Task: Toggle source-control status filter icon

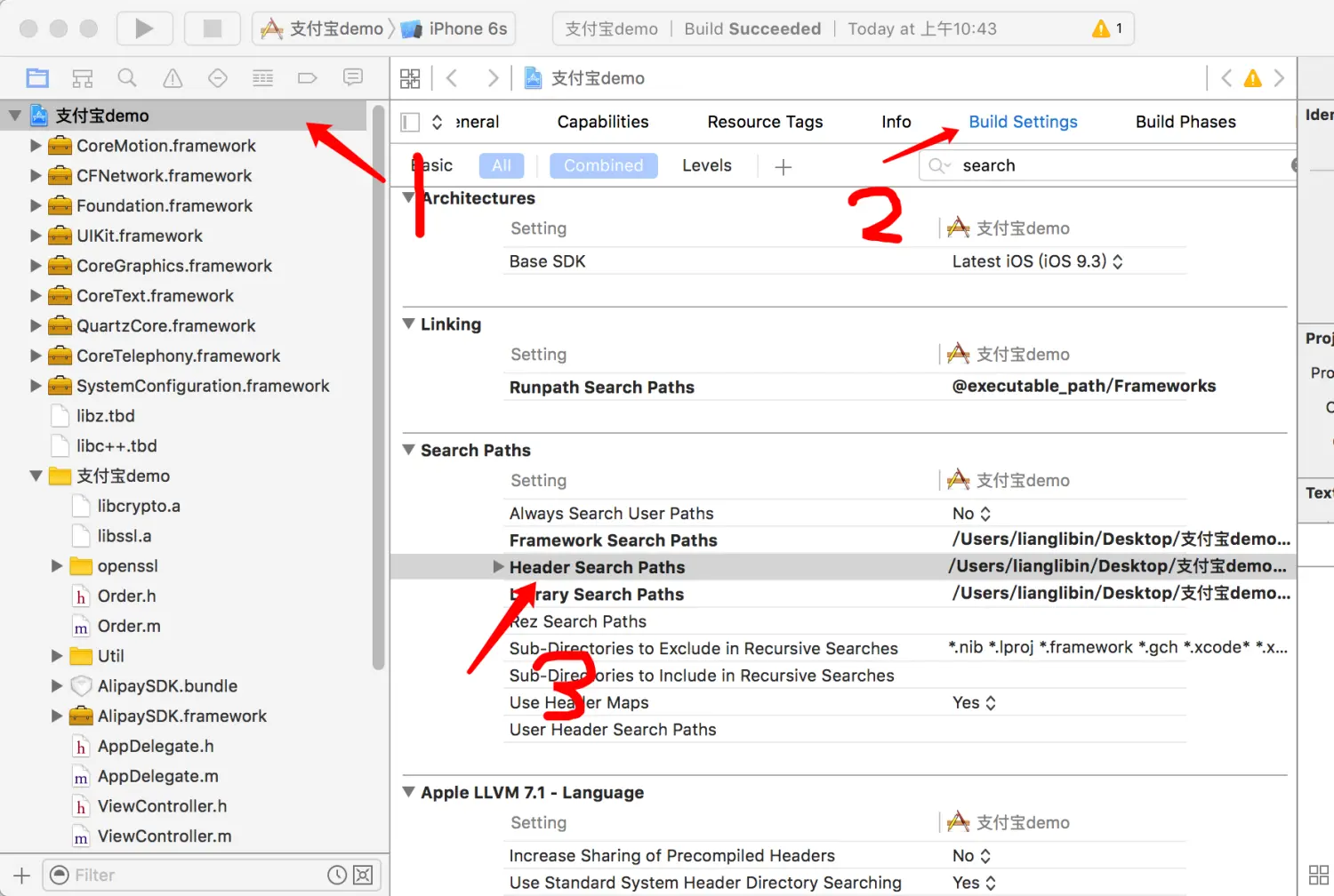Action: pos(363,875)
